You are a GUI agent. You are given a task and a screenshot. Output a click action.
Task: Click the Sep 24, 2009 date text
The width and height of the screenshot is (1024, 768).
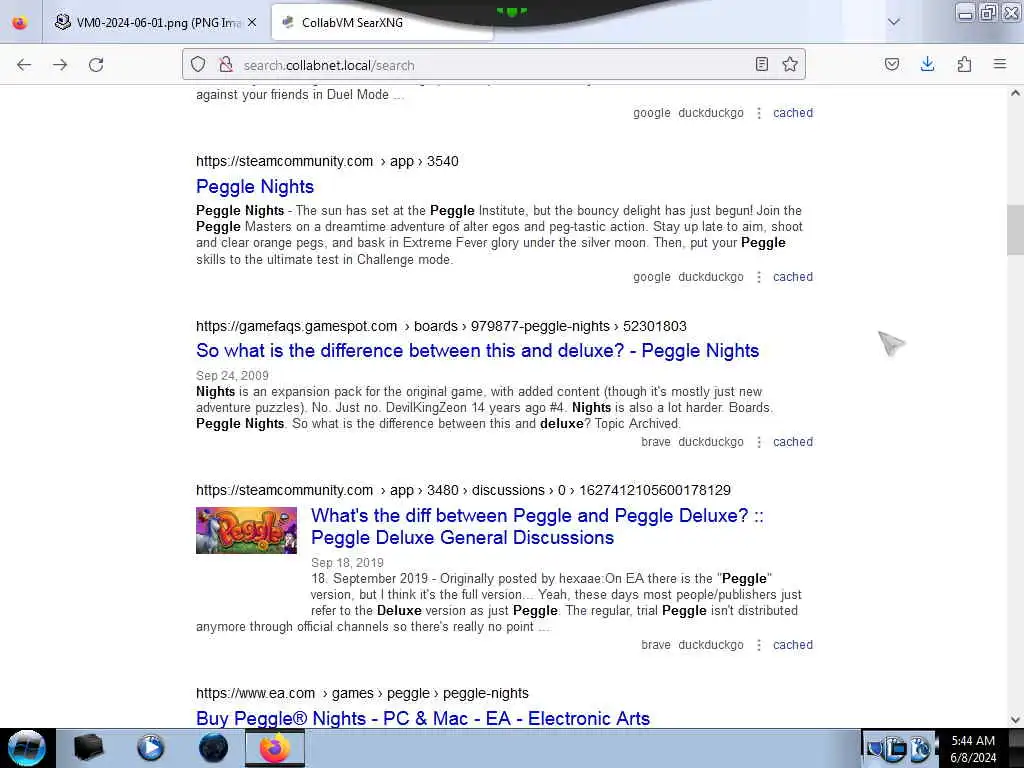coord(232,376)
